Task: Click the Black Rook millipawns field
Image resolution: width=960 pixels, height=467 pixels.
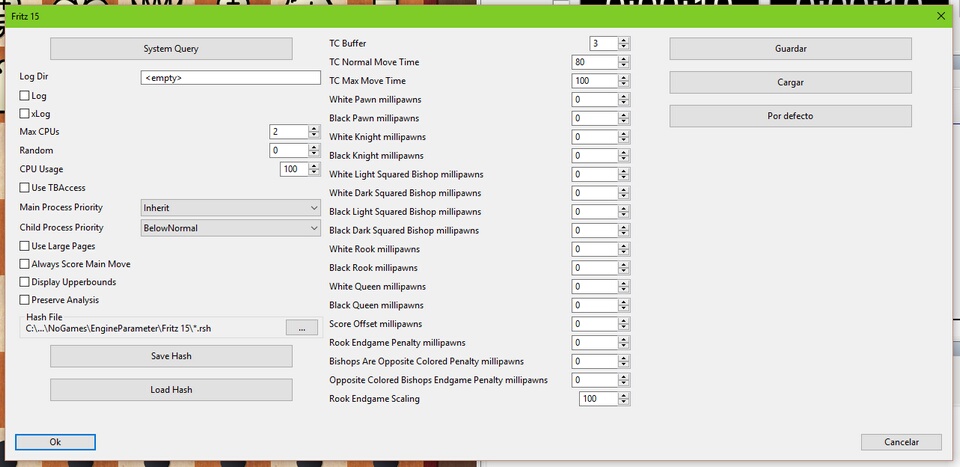Action: coord(594,267)
